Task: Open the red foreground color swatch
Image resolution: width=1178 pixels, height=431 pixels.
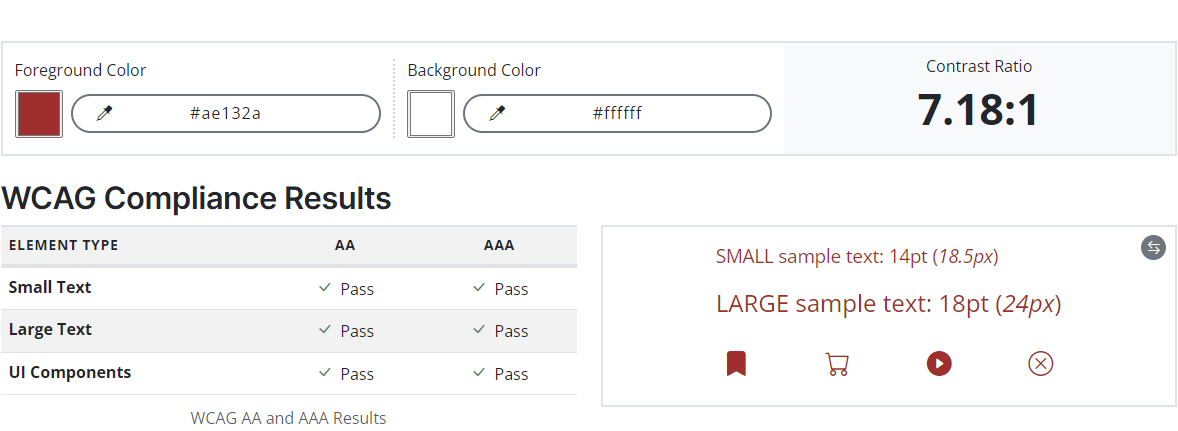Action: tap(39, 114)
